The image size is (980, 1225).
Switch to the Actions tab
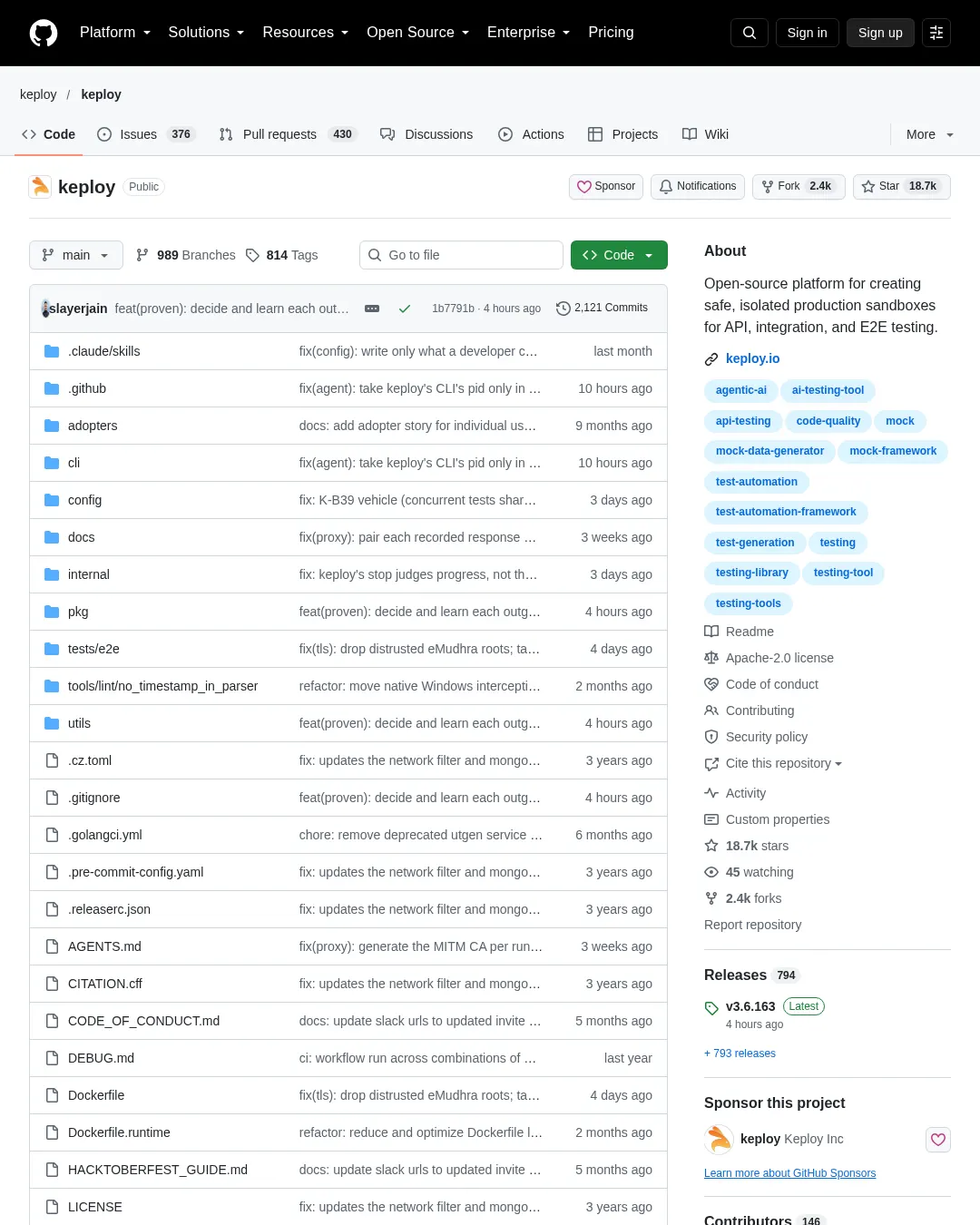(531, 134)
